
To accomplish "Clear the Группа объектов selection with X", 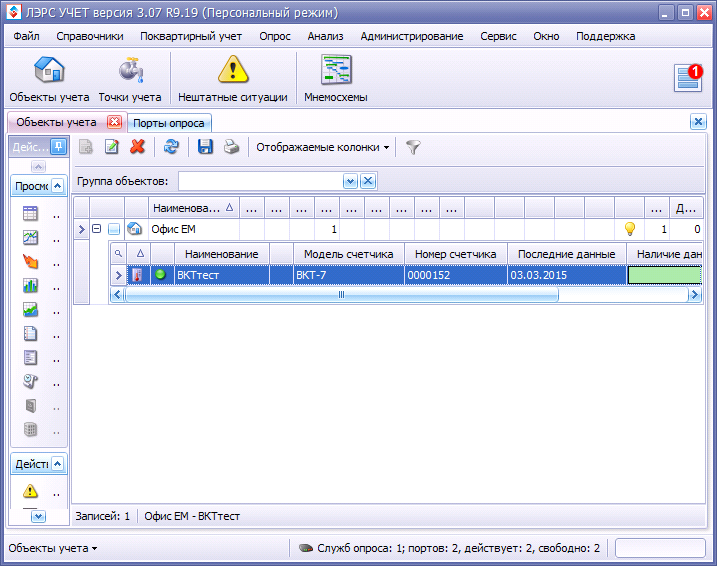I will pos(368,181).
